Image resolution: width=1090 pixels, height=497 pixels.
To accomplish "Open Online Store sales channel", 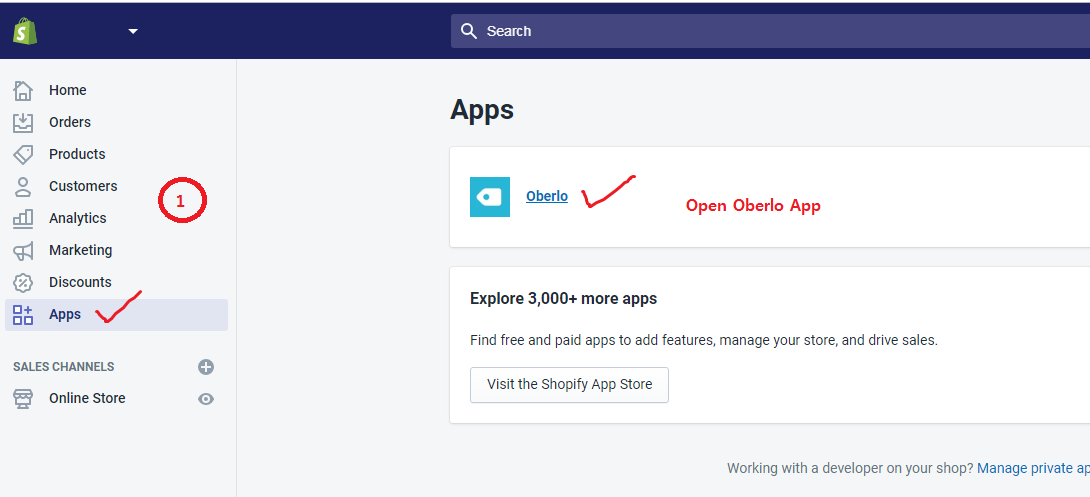I will coord(87,398).
